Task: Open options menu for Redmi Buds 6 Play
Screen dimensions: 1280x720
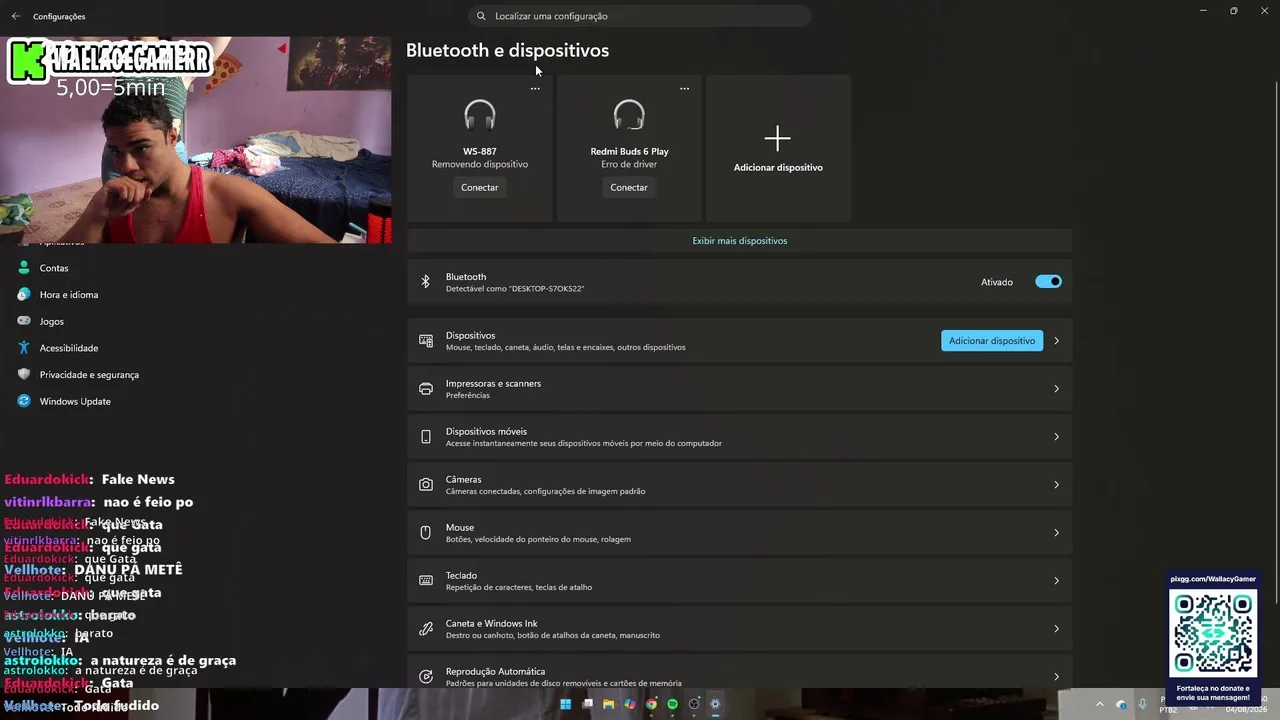Action: (684, 89)
